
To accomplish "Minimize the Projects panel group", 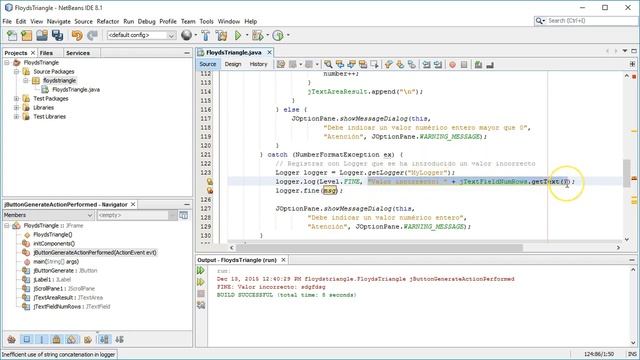I will 187,53.
